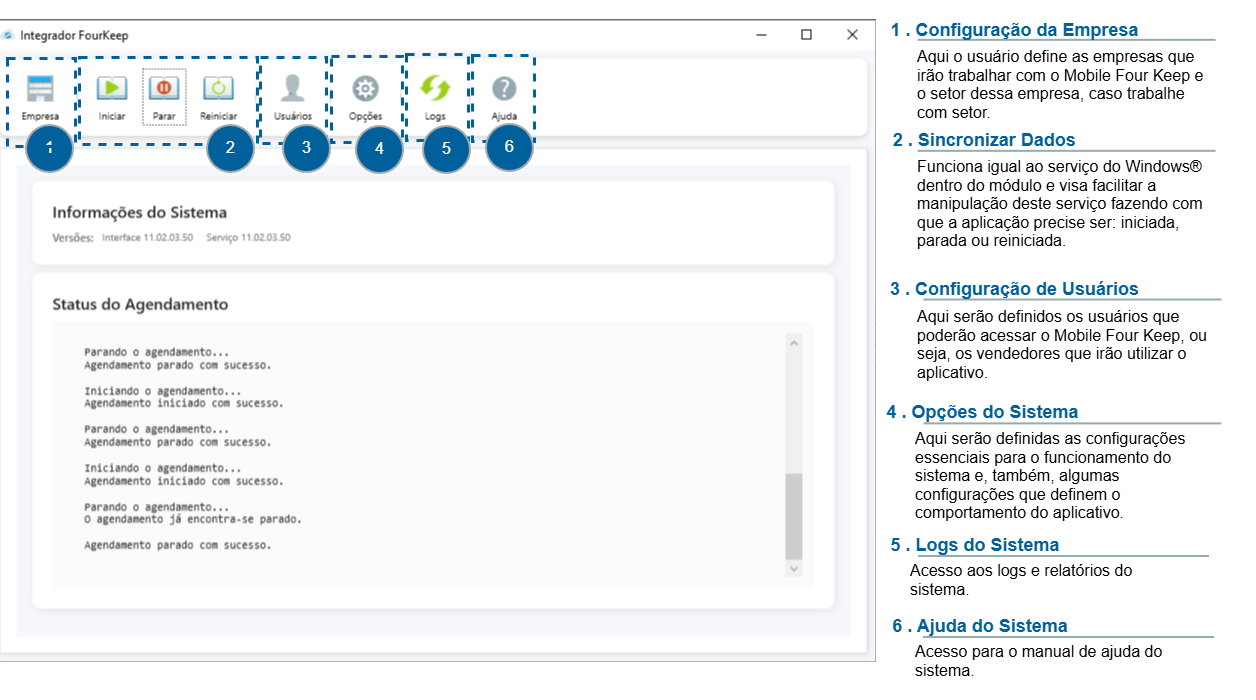Screen dimensions: 1256x700
Task: Click 'Configuração da Empresa' heading in guide
Action: (1027, 30)
